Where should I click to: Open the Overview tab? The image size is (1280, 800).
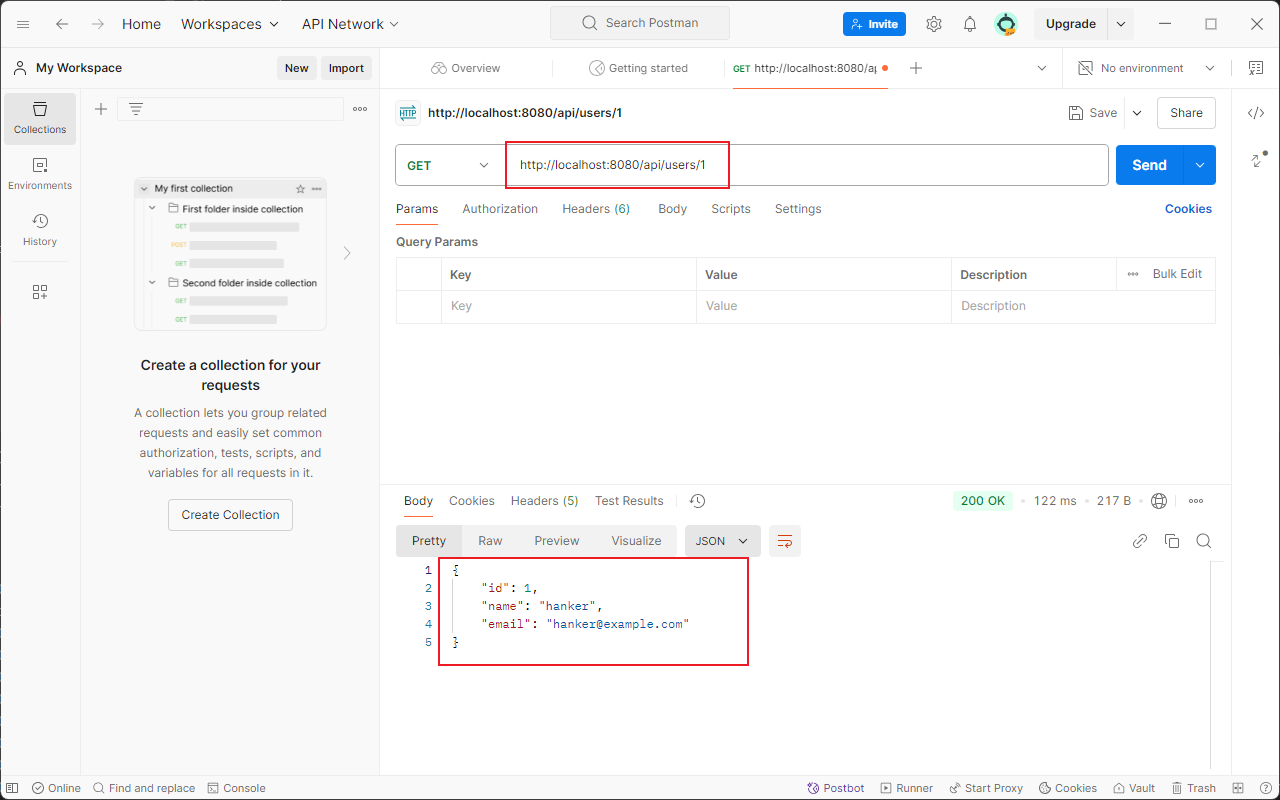point(466,68)
